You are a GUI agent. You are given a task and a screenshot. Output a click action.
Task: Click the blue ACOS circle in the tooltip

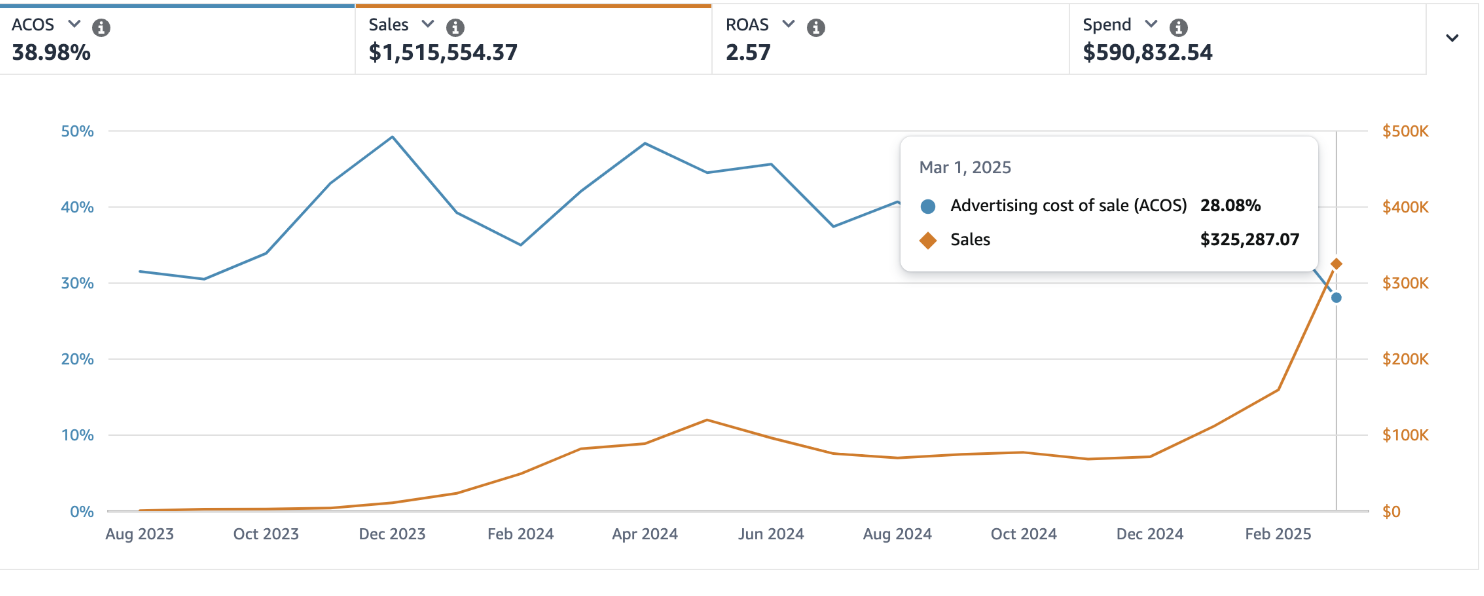pyautogui.click(x=928, y=206)
